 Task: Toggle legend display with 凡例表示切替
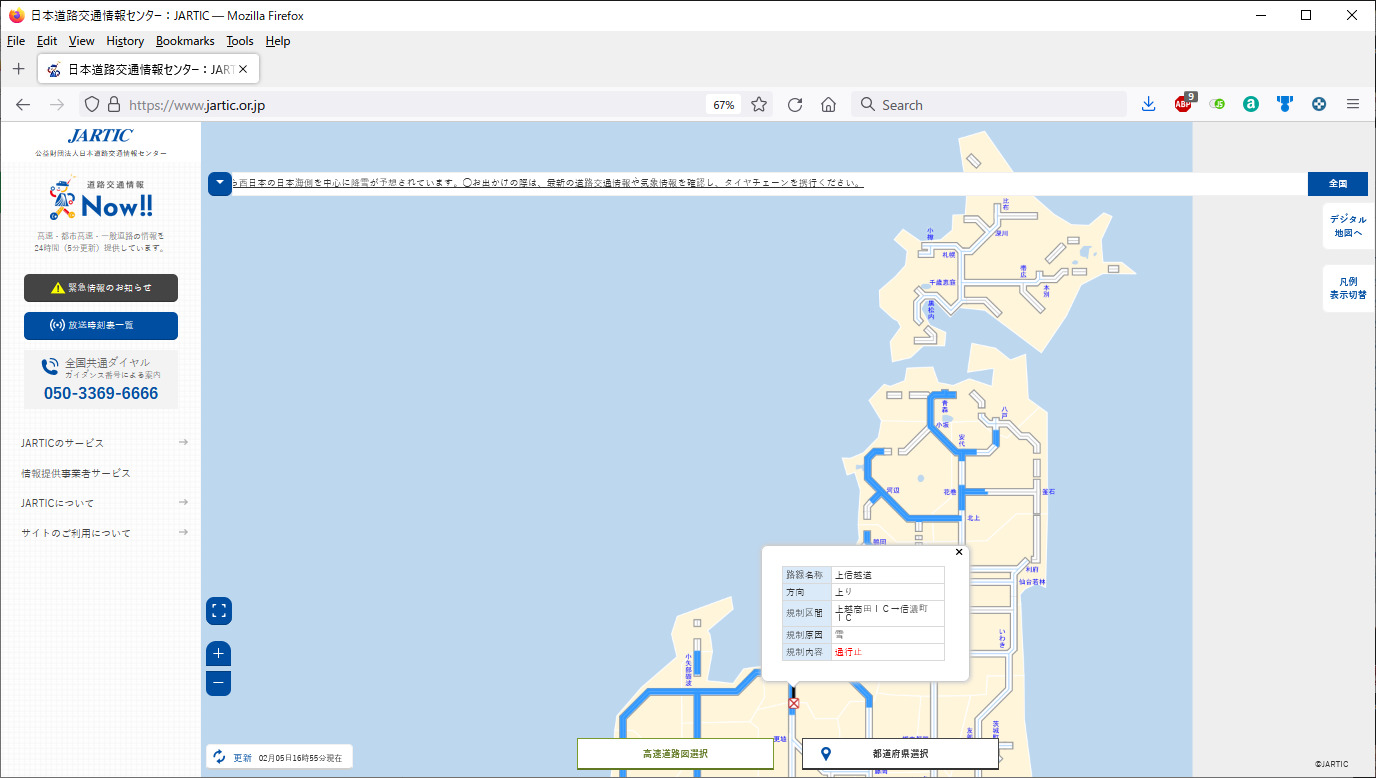point(1347,289)
